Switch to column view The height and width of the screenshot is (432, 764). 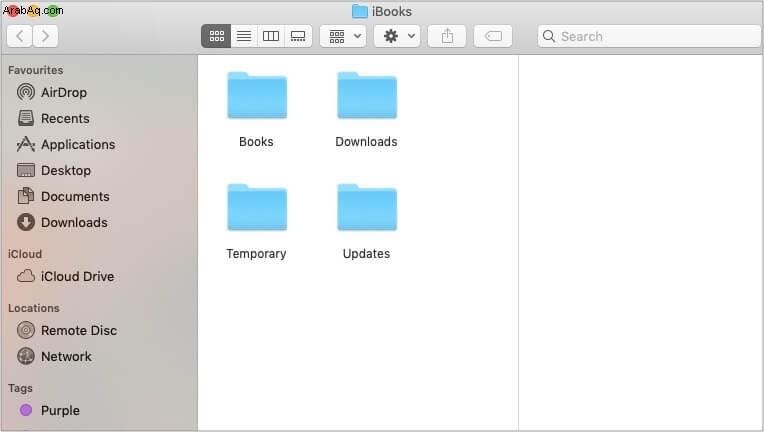click(x=271, y=36)
